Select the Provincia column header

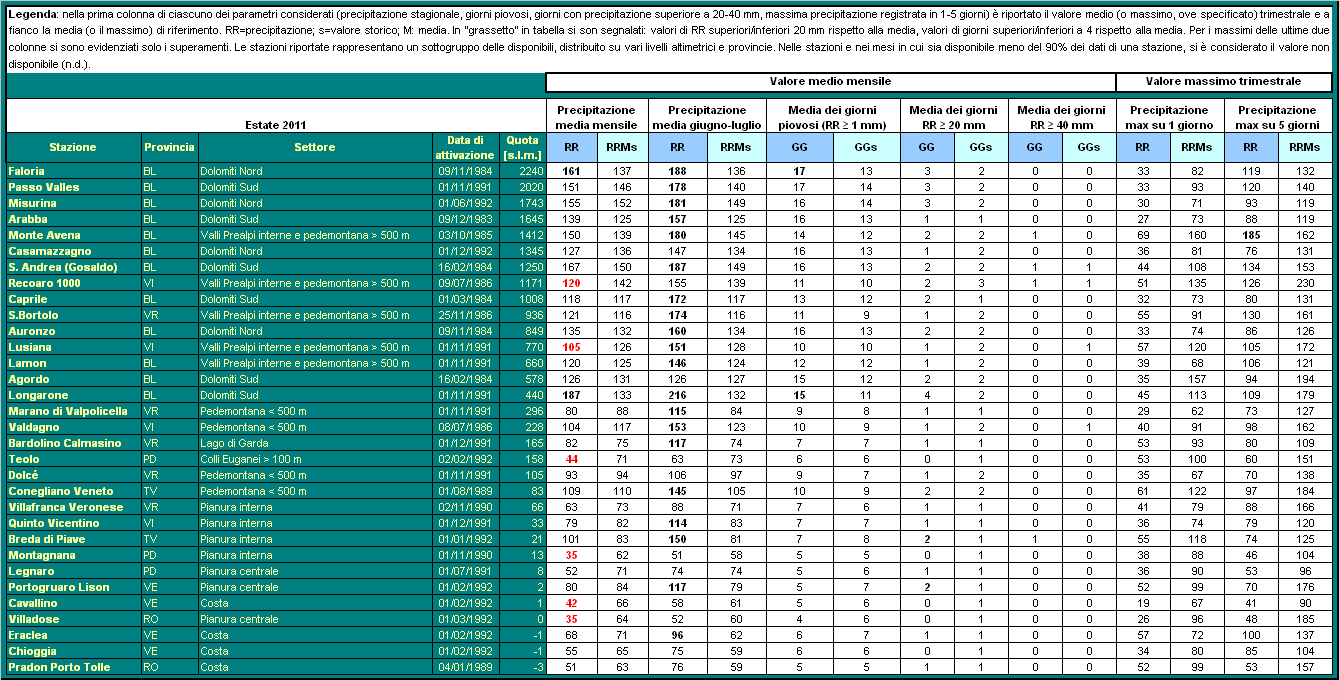pos(169,147)
